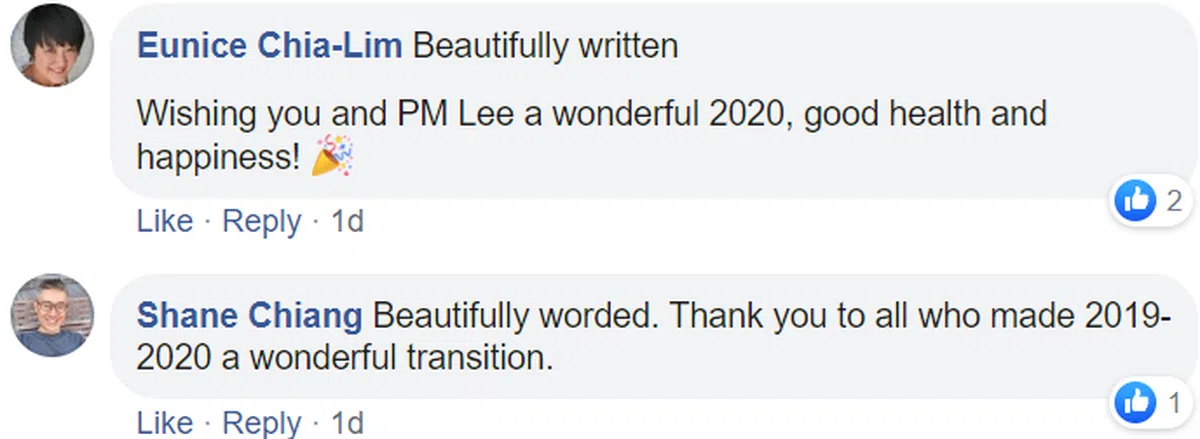Open Shane Chiang's profile picture
Screen dimensions: 1200x439
pos(52,315)
